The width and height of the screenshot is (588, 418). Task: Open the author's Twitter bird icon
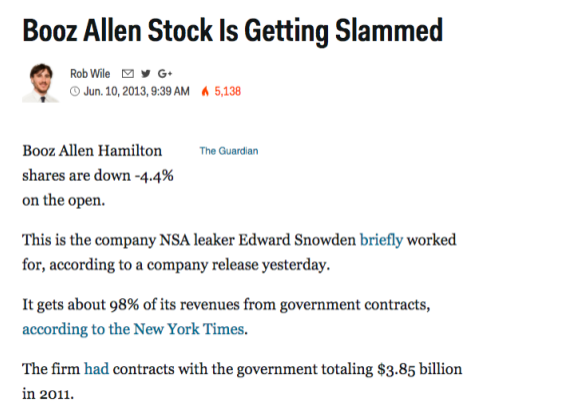(x=146, y=73)
